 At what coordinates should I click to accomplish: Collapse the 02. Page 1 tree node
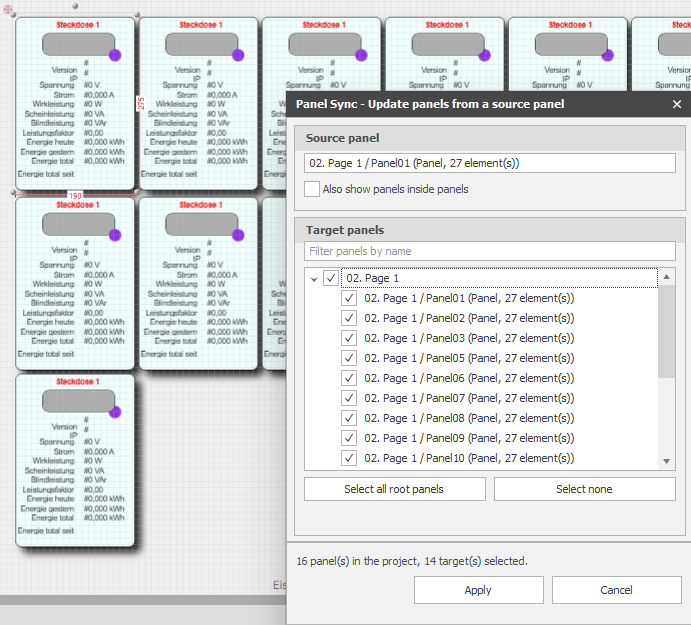click(314, 279)
